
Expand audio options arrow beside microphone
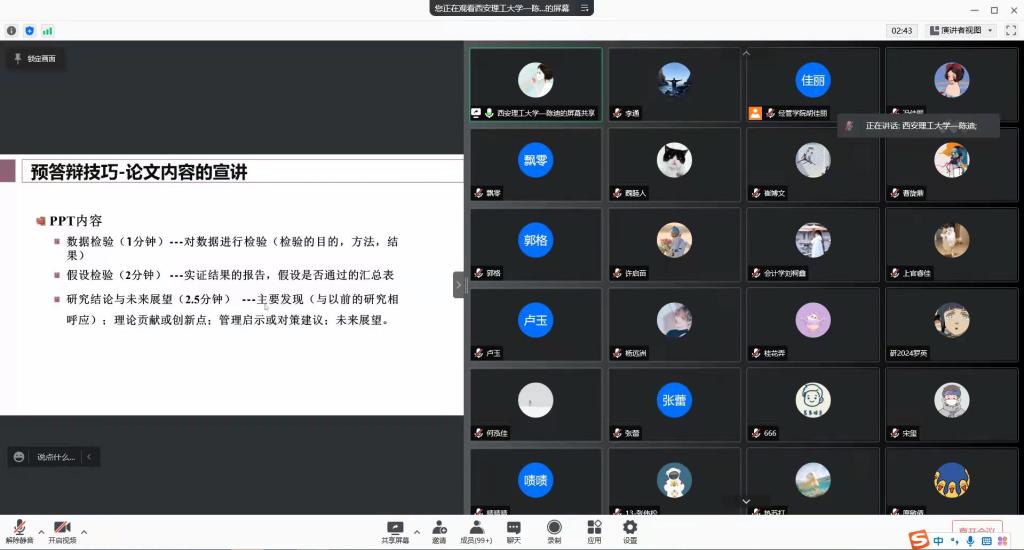point(41,531)
